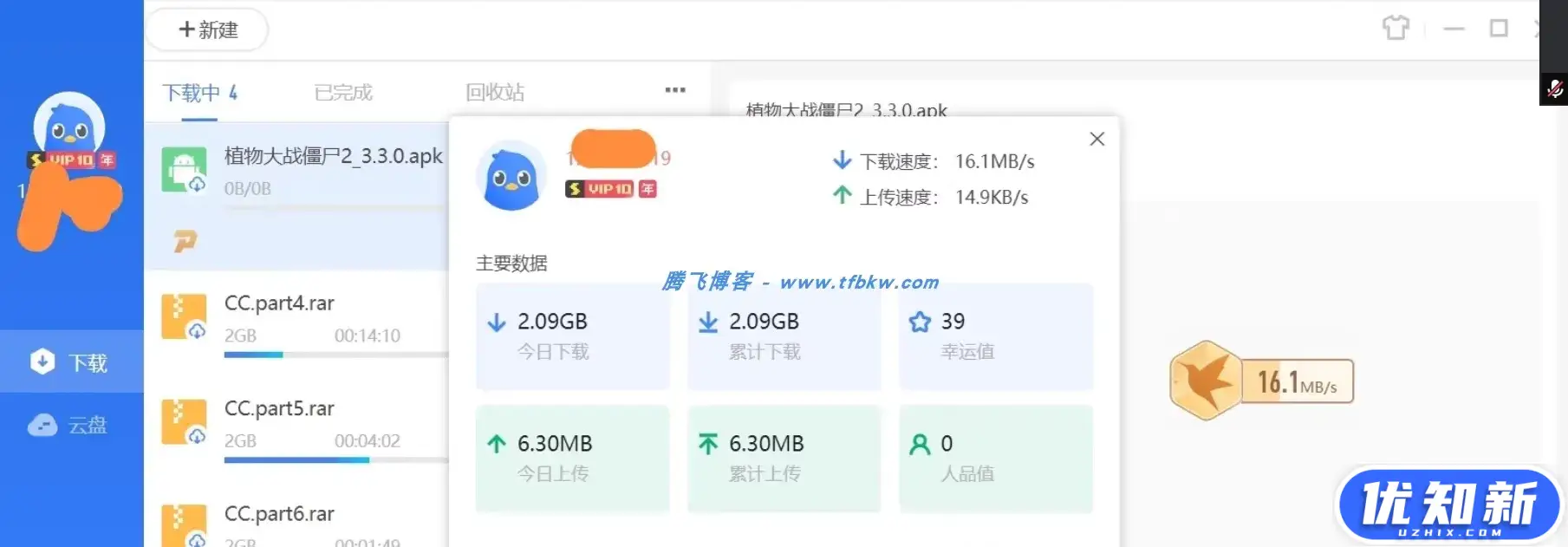
Task: Select the 植物大战僵尸2_3.3.0.apk task name
Action: pos(334,156)
